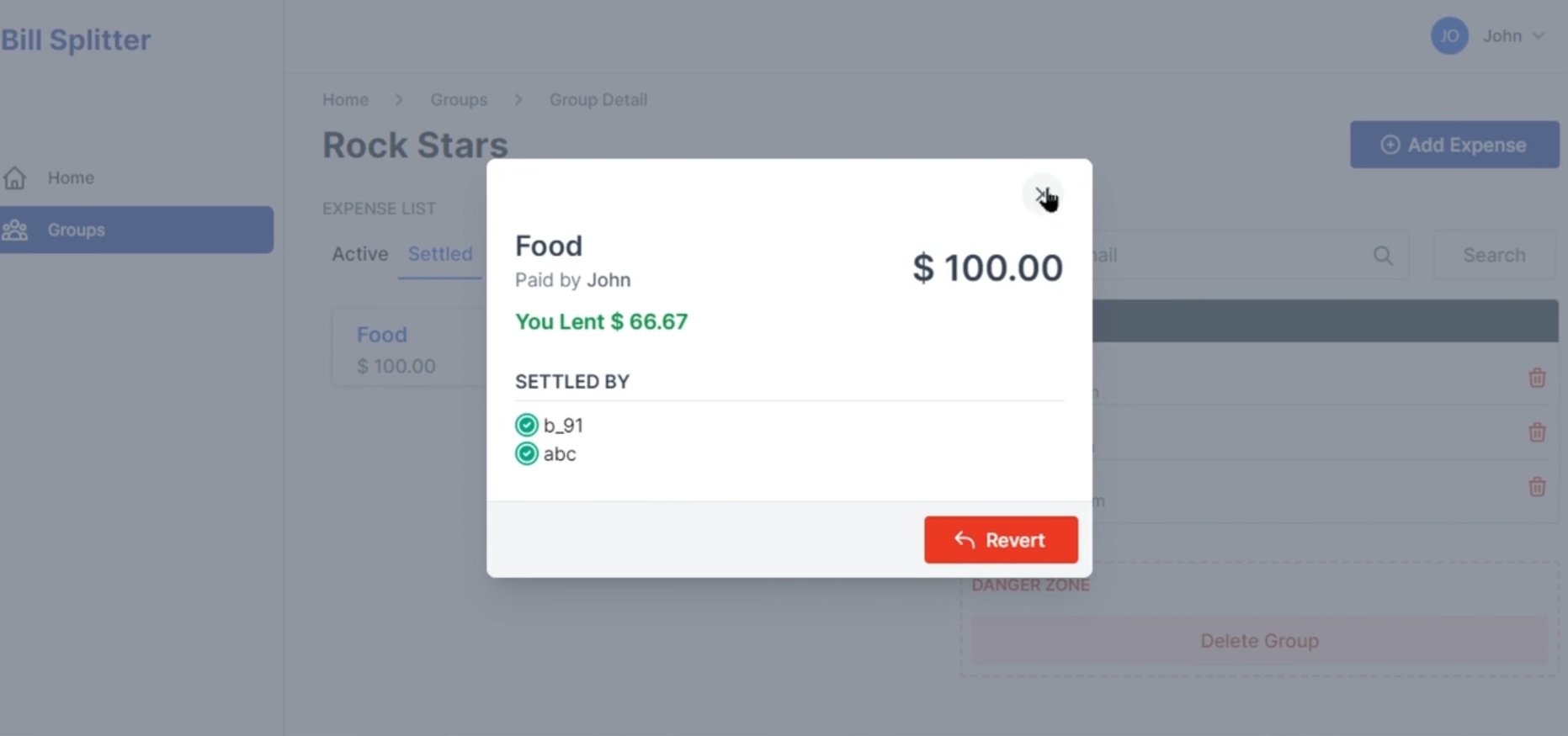This screenshot has height=736, width=1568.
Task: Toggle the settled checkmark next to abc
Action: click(526, 453)
